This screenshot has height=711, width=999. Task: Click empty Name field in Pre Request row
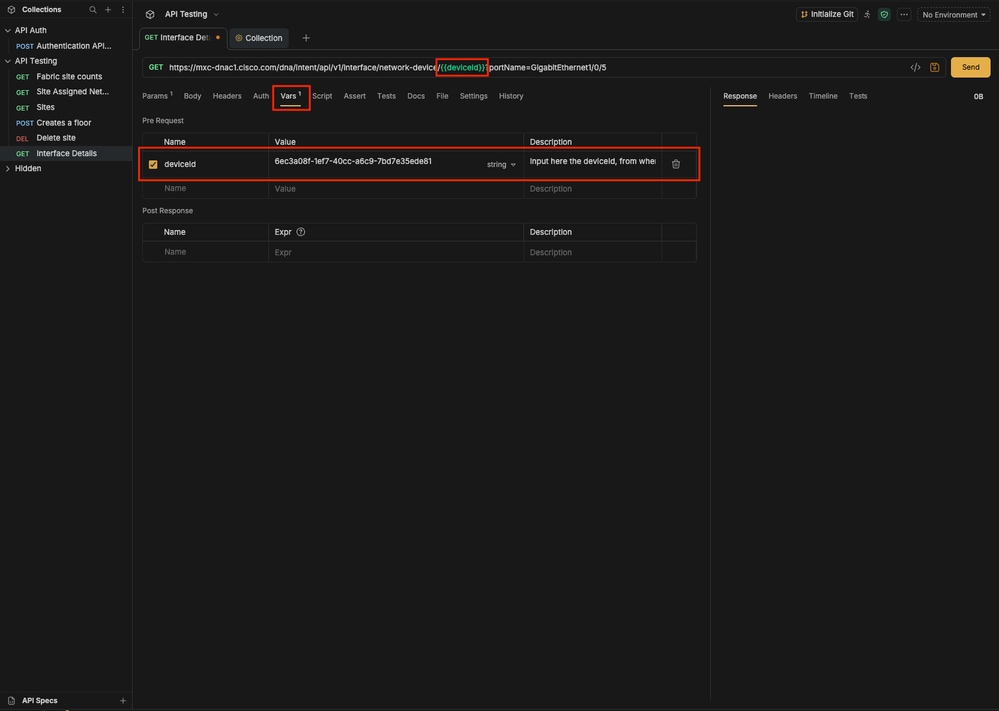214,189
